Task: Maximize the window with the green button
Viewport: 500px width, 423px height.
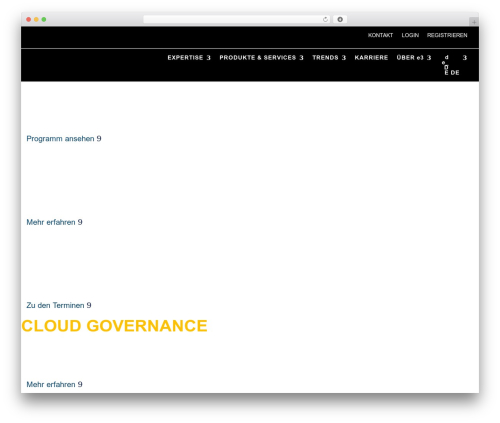Action: click(x=44, y=19)
